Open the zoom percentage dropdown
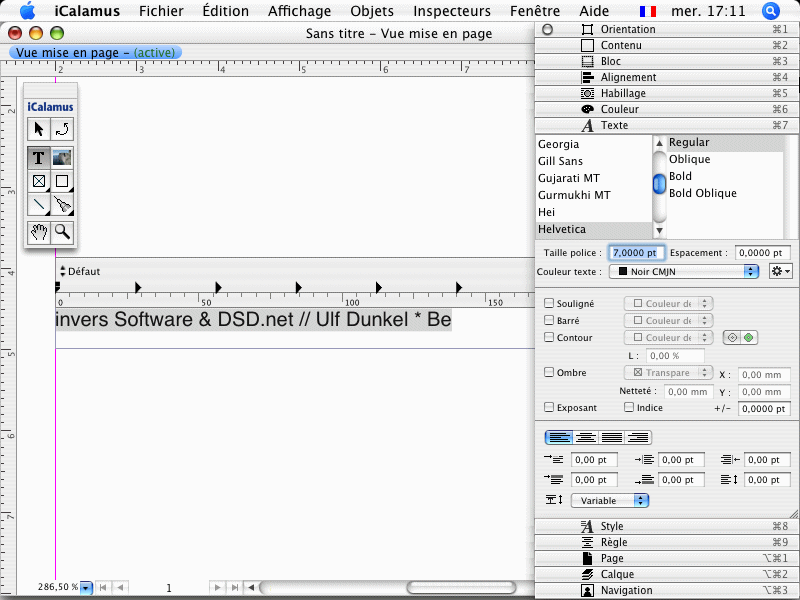800x600 pixels. click(86, 588)
